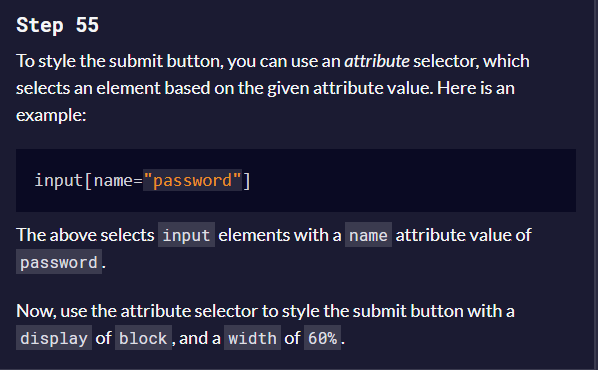Select inline code "input" in the description sentence

[x=186, y=235]
